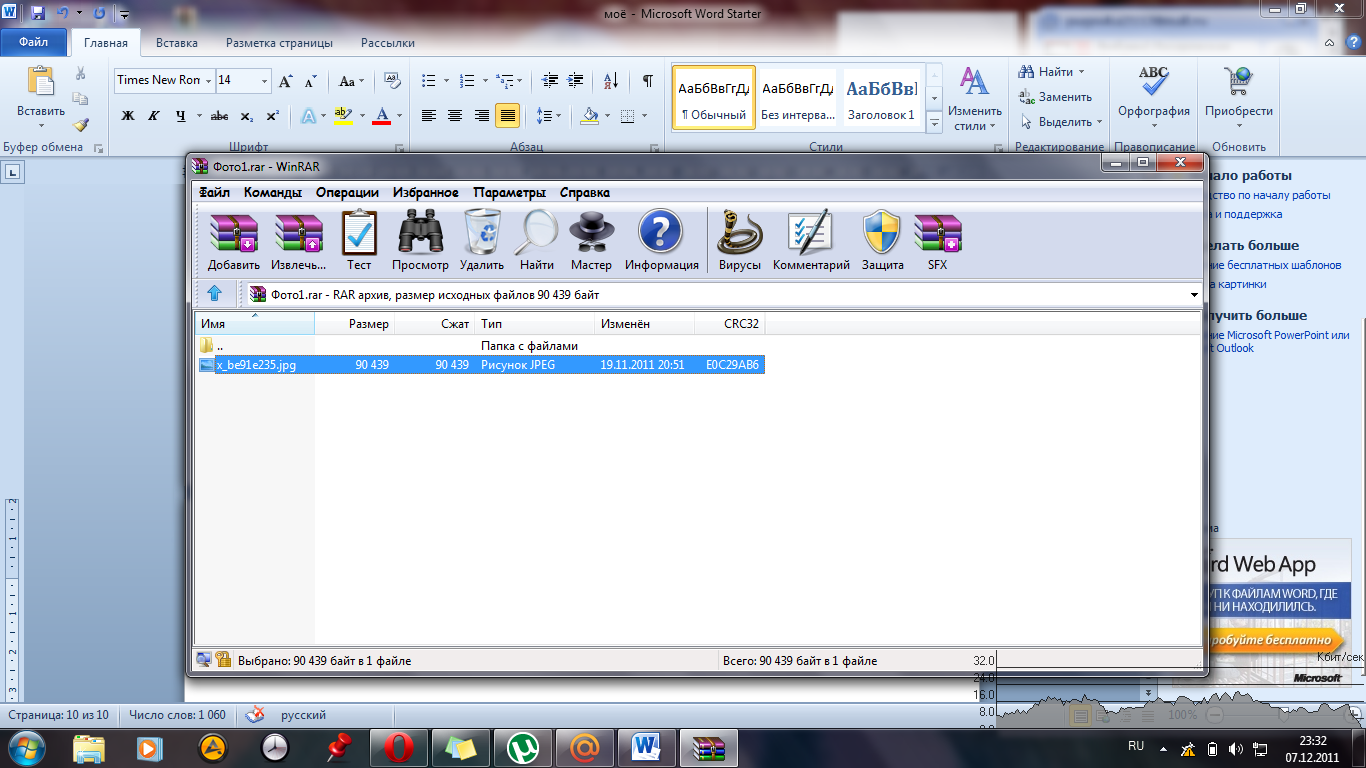Image resolution: width=1366 pixels, height=768 pixels.
Task: Click the Word bold (Ж) button
Action: coord(128,116)
